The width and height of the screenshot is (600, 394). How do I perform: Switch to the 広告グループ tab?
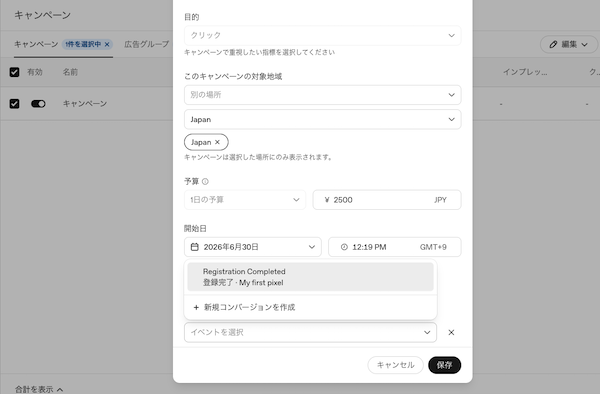147,44
